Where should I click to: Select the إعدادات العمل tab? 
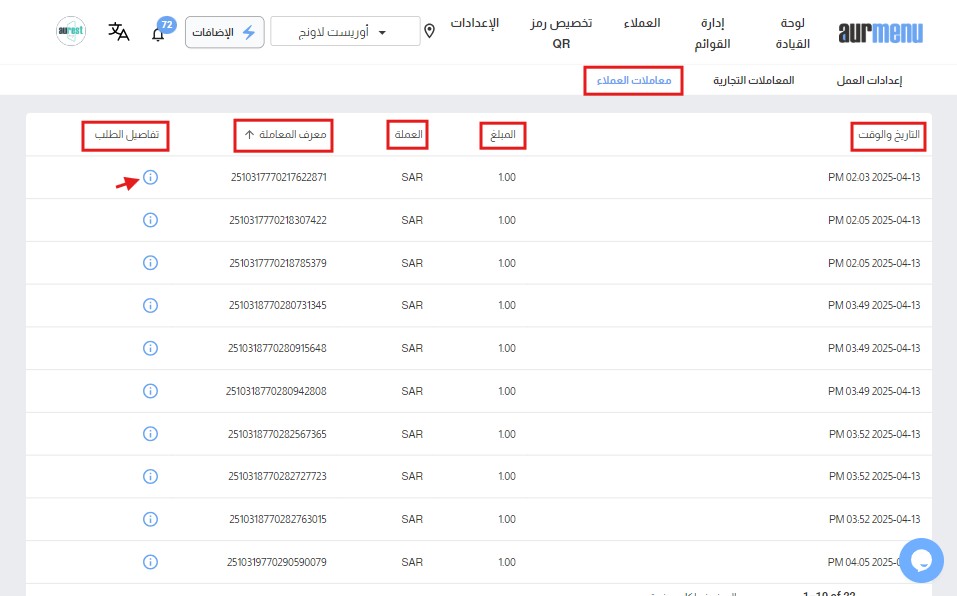(x=870, y=80)
